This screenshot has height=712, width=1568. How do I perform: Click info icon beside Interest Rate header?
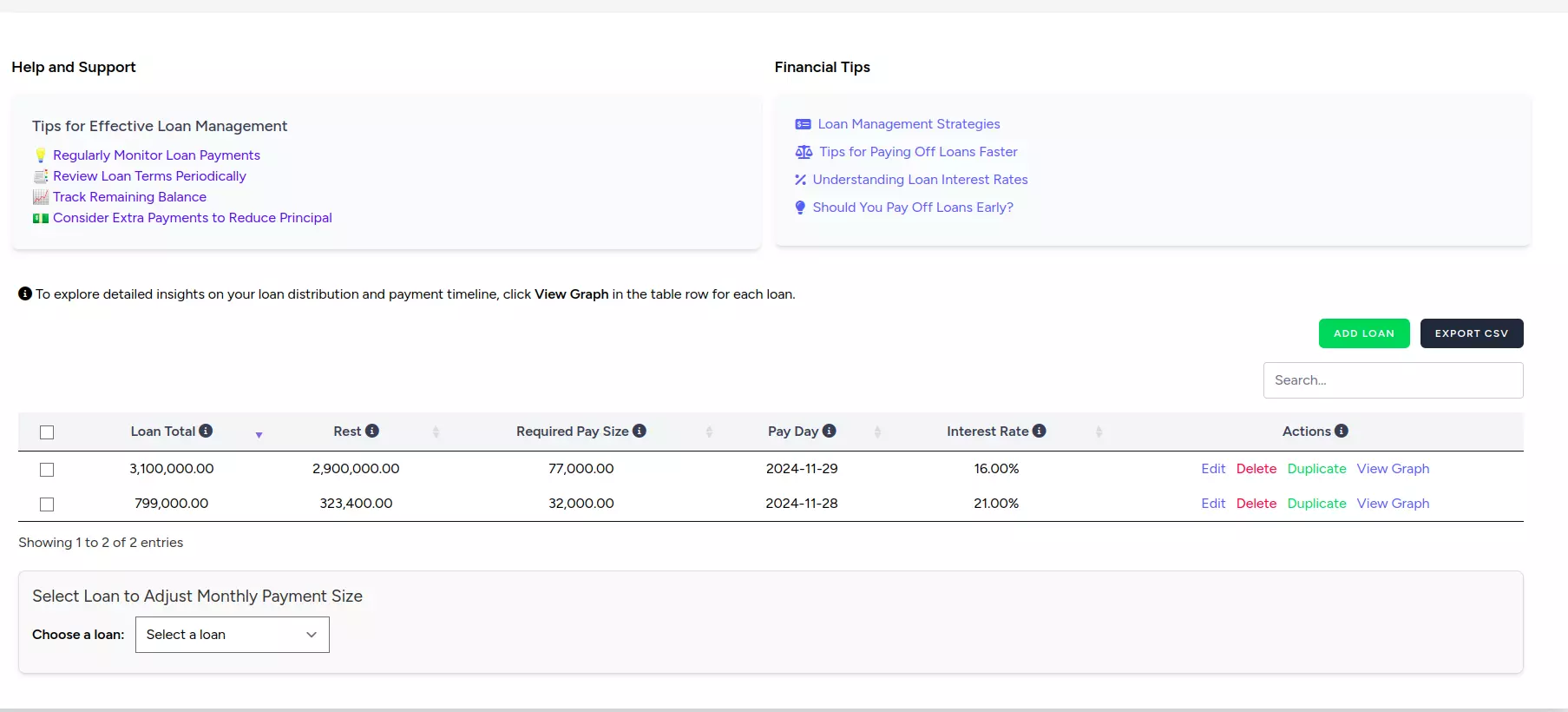coord(1040,431)
